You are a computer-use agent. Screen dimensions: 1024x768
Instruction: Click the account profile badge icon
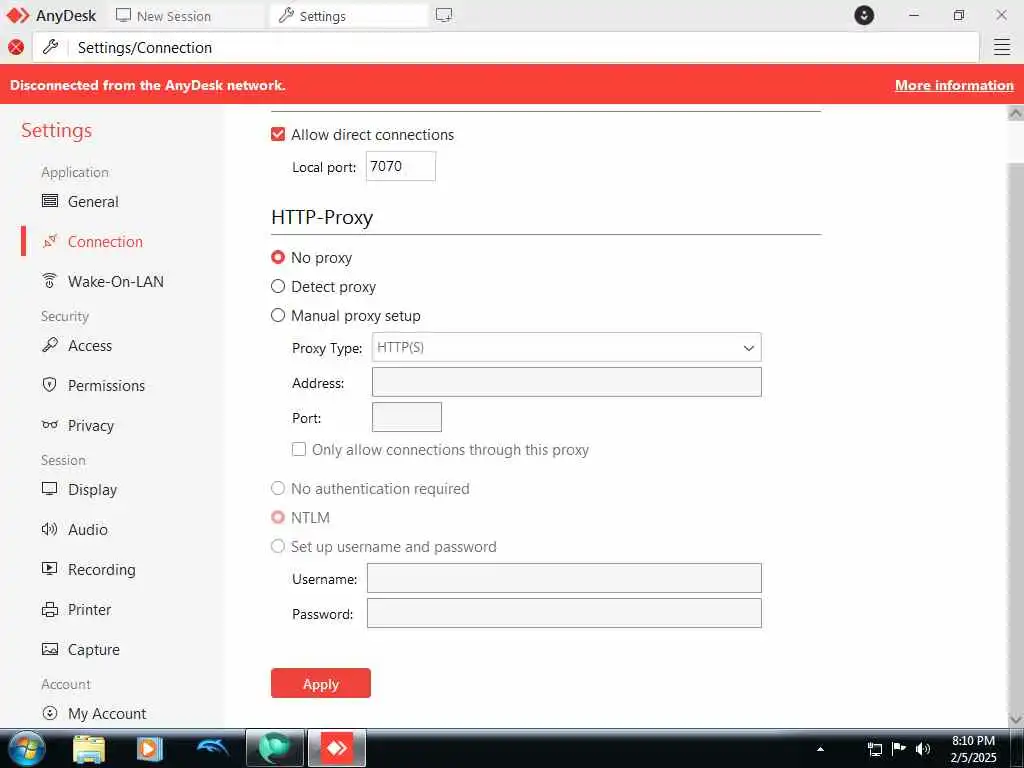pyautogui.click(x=864, y=15)
